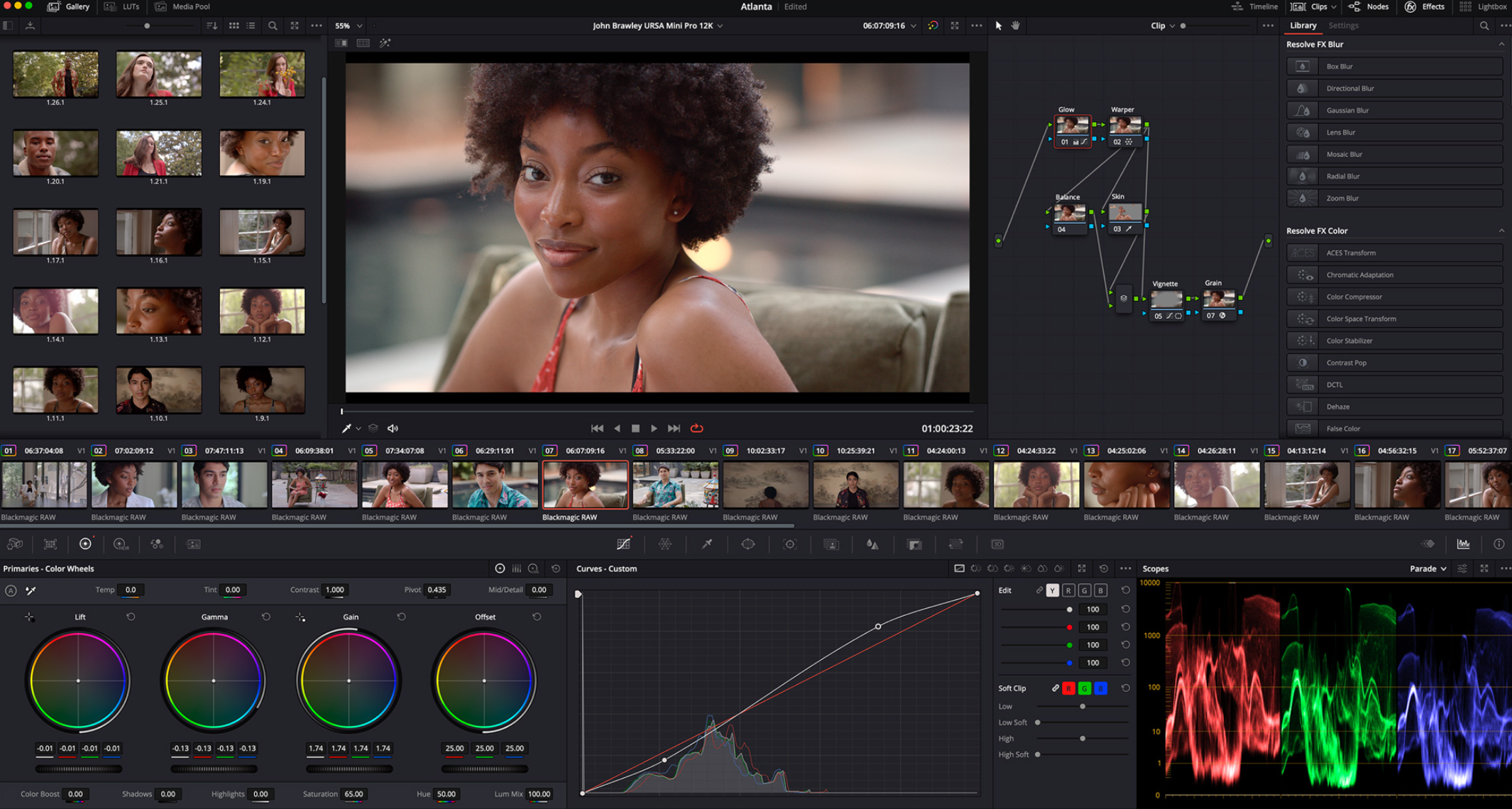Select the Red channel curve toggle
The width and height of the screenshot is (1512, 809).
coord(1069,590)
